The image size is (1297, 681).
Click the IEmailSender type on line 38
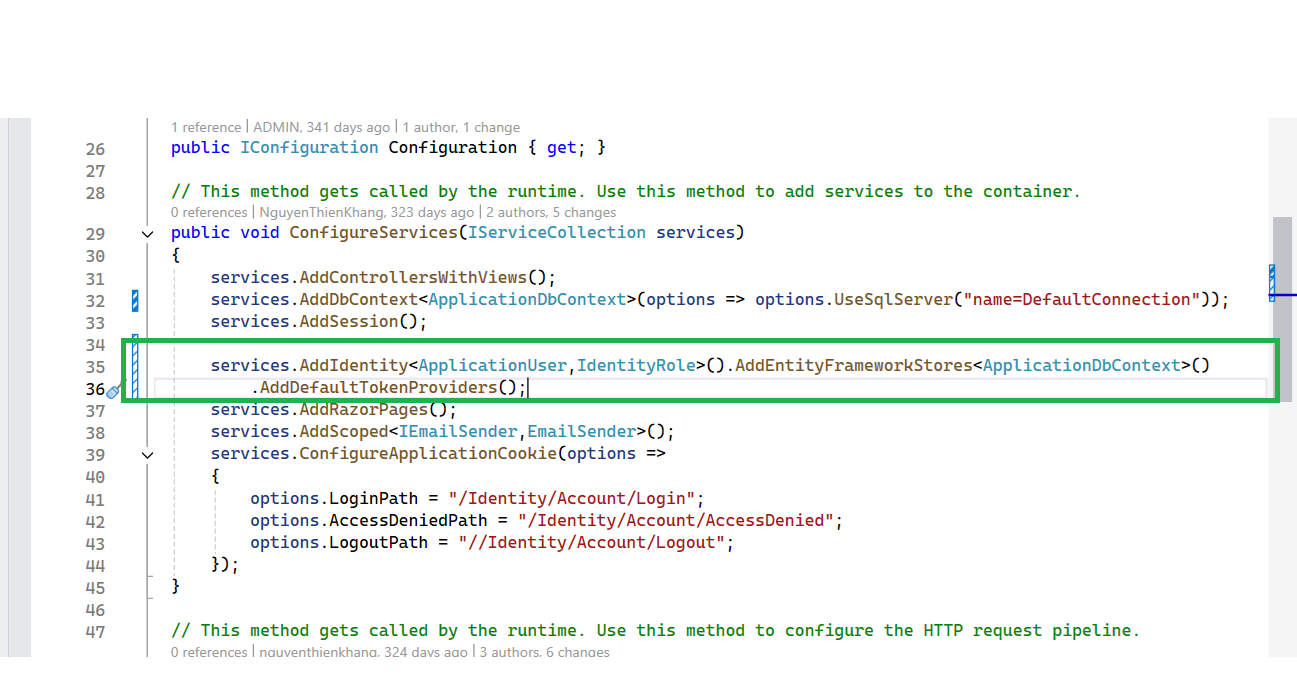pos(458,432)
